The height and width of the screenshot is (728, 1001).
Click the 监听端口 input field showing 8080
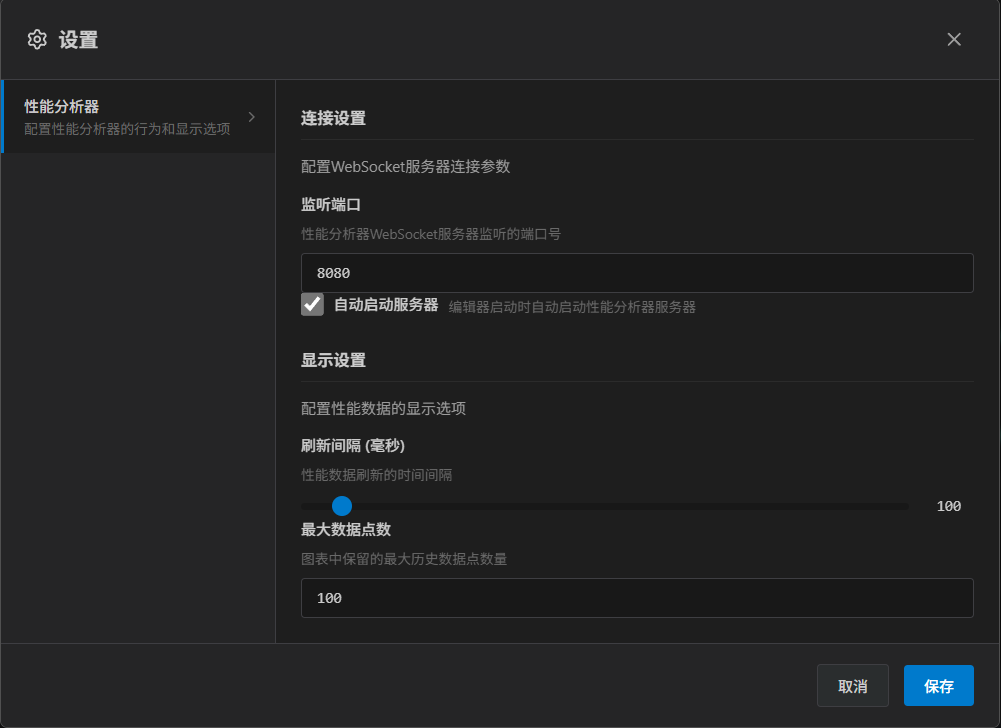tap(637, 273)
